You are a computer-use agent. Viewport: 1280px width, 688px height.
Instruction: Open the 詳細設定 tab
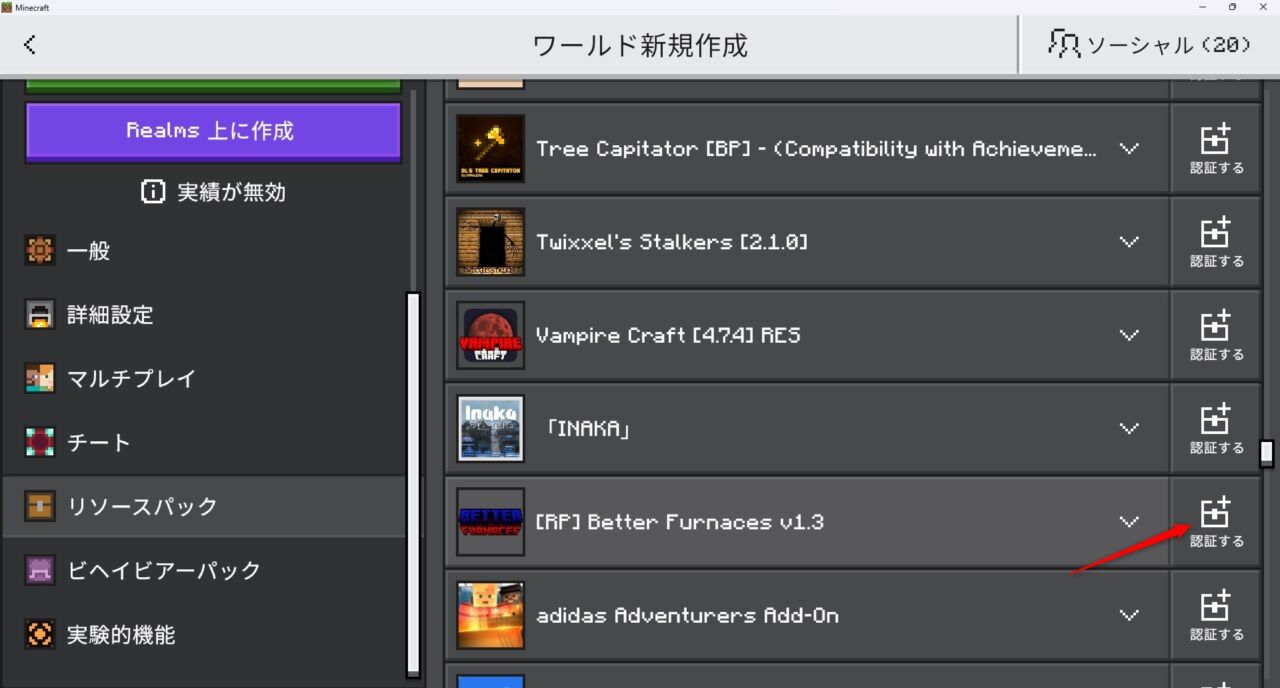(204, 315)
